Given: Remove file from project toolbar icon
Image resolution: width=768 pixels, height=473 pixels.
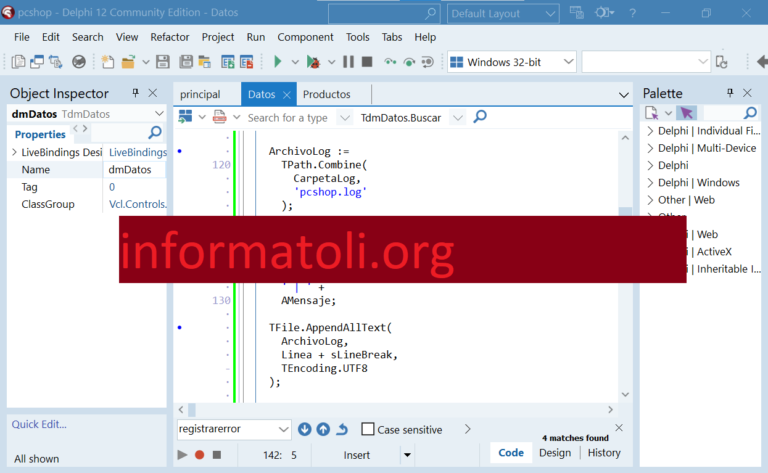Looking at the screenshot, I should click(x=246, y=62).
